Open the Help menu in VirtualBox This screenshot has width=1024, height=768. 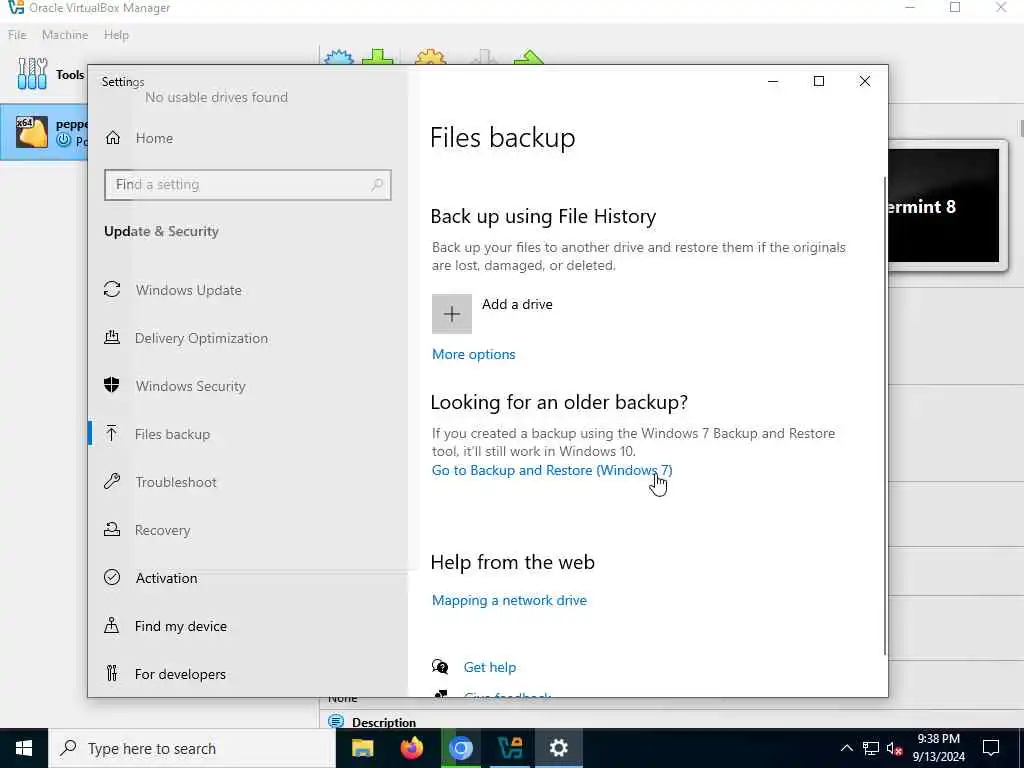click(x=116, y=35)
